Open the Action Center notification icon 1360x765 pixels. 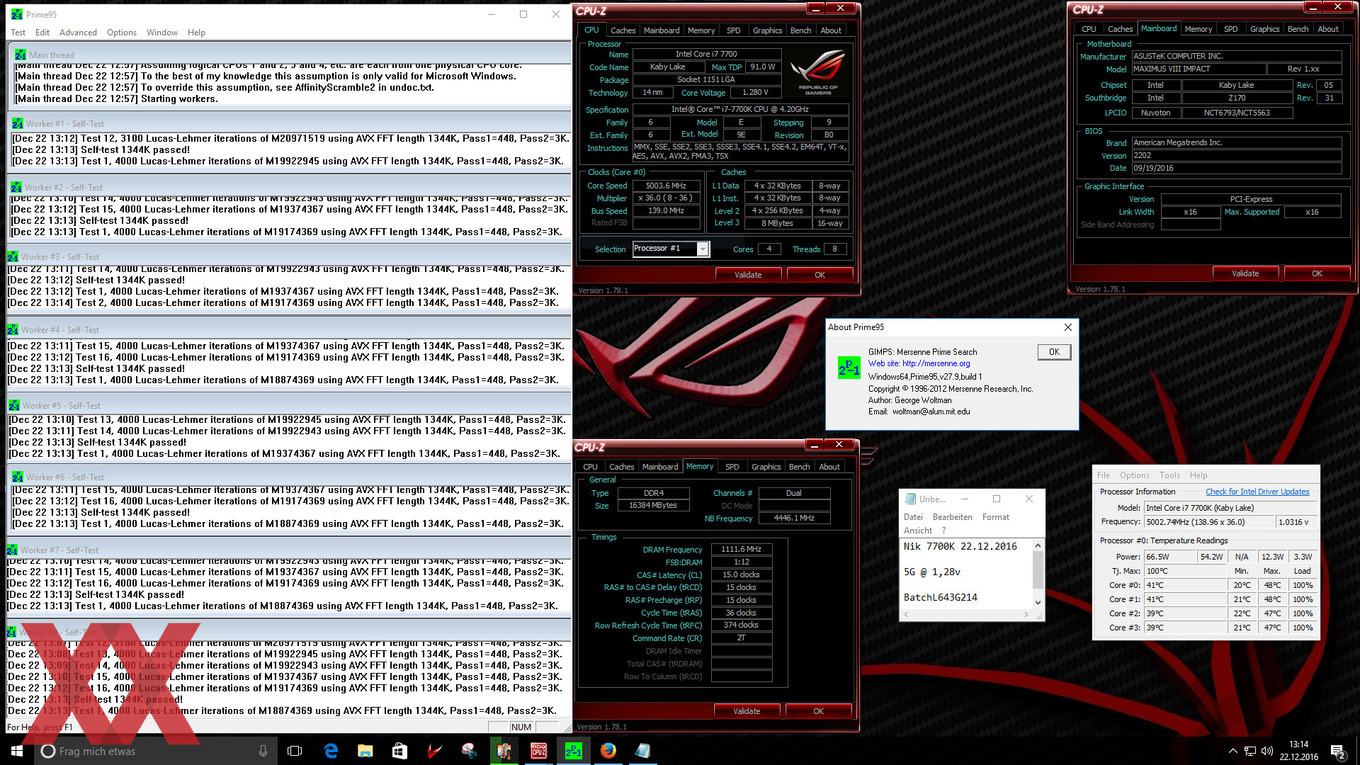(1338, 751)
